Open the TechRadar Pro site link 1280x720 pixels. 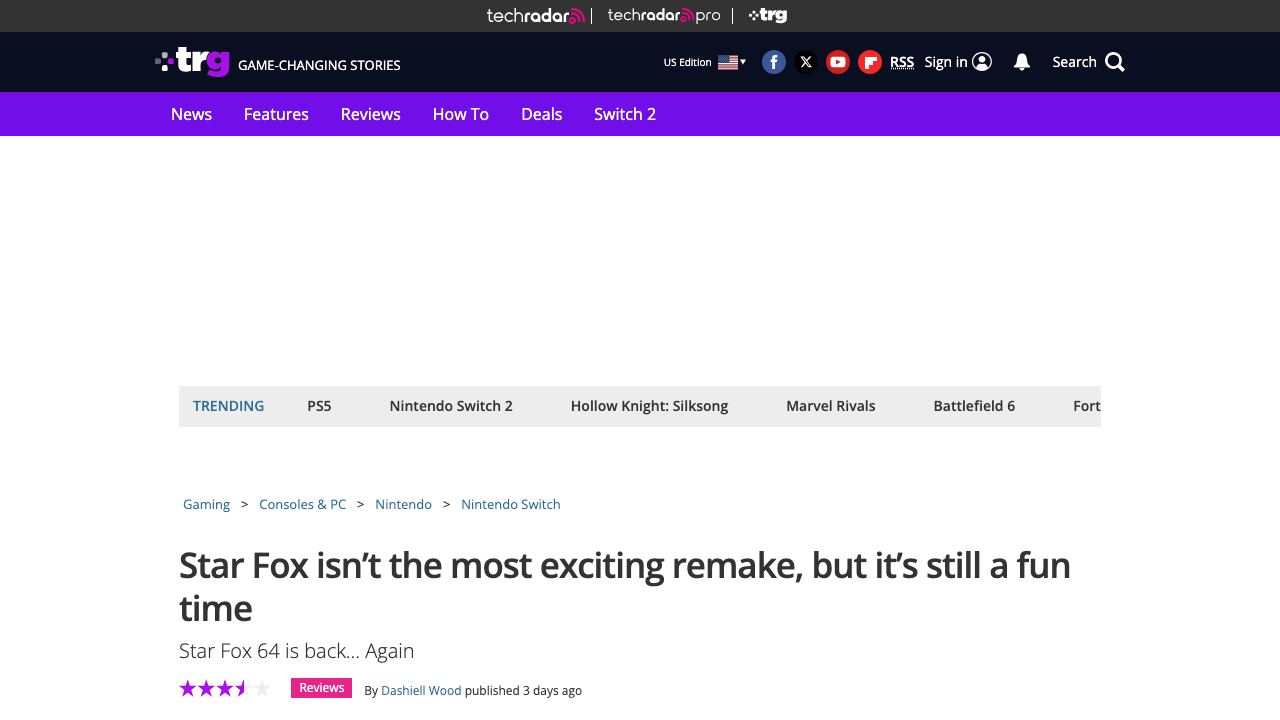click(x=664, y=15)
